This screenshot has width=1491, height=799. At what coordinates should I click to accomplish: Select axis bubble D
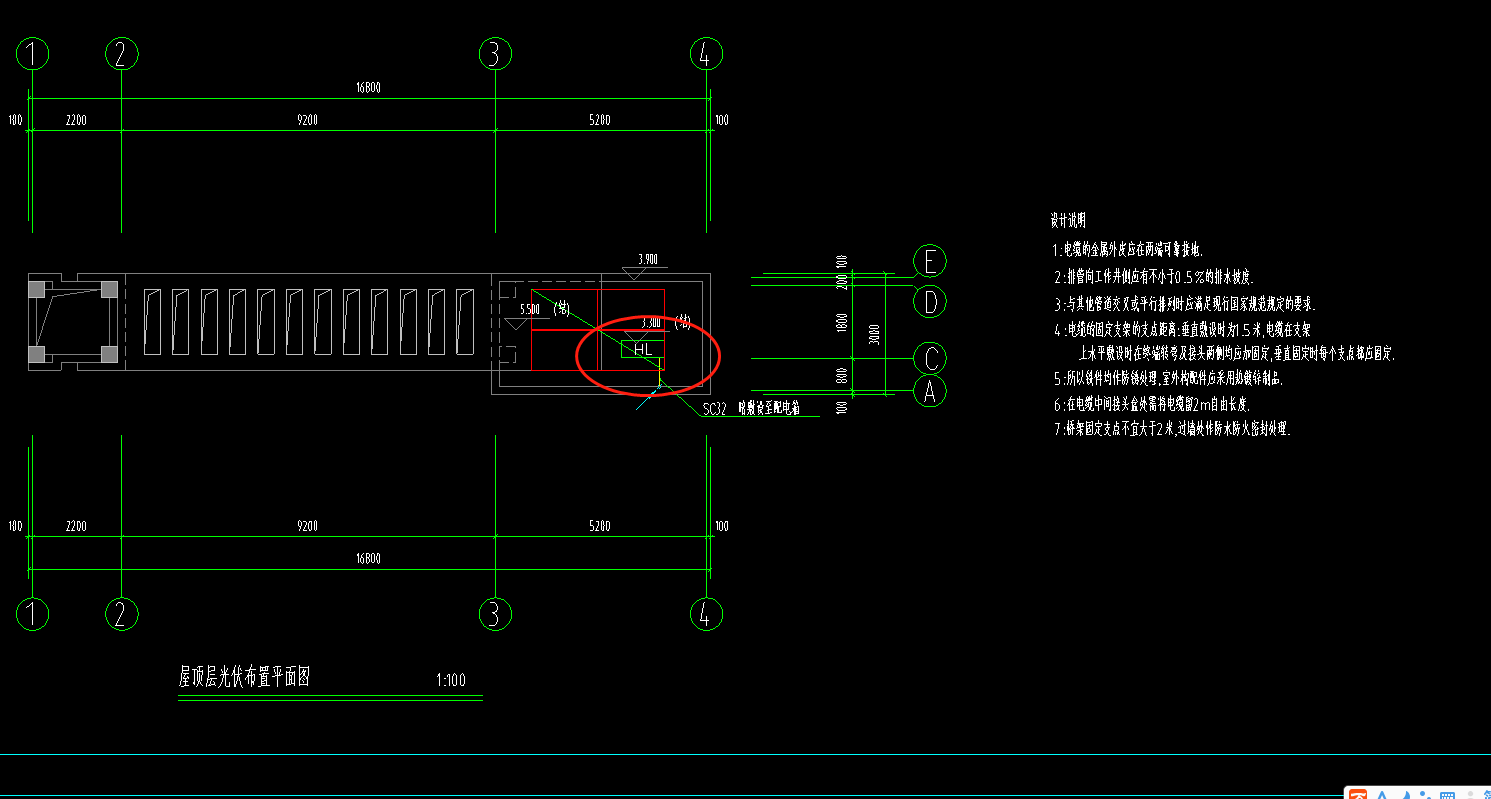pyautogui.click(x=930, y=301)
